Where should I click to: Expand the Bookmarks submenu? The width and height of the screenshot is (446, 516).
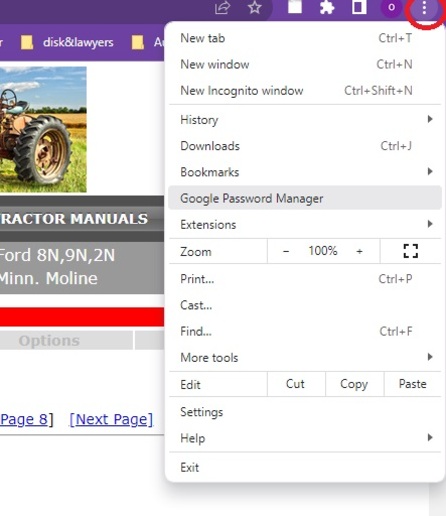(305, 172)
